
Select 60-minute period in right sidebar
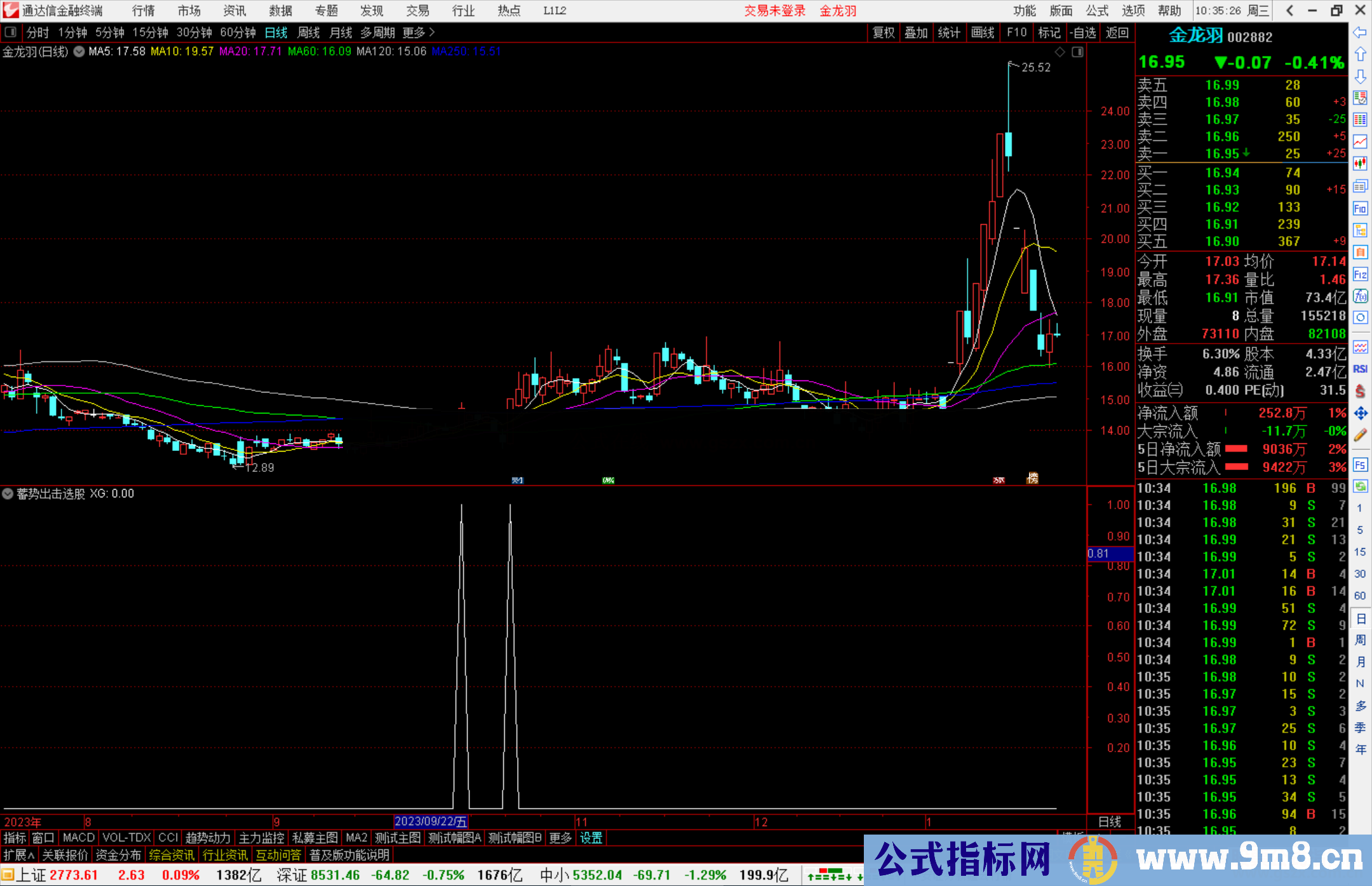pyautogui.click(x=1360, y=596)
